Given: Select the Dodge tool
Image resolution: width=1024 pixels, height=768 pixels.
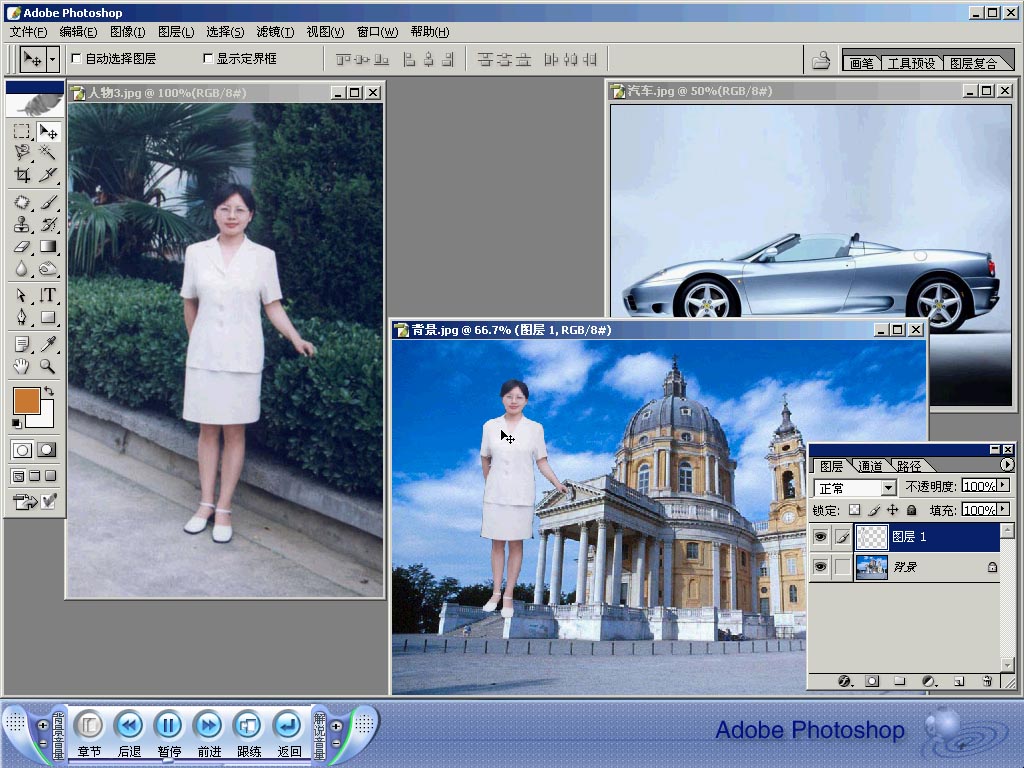Looking at the screenshot, I should tap(48, 268).
